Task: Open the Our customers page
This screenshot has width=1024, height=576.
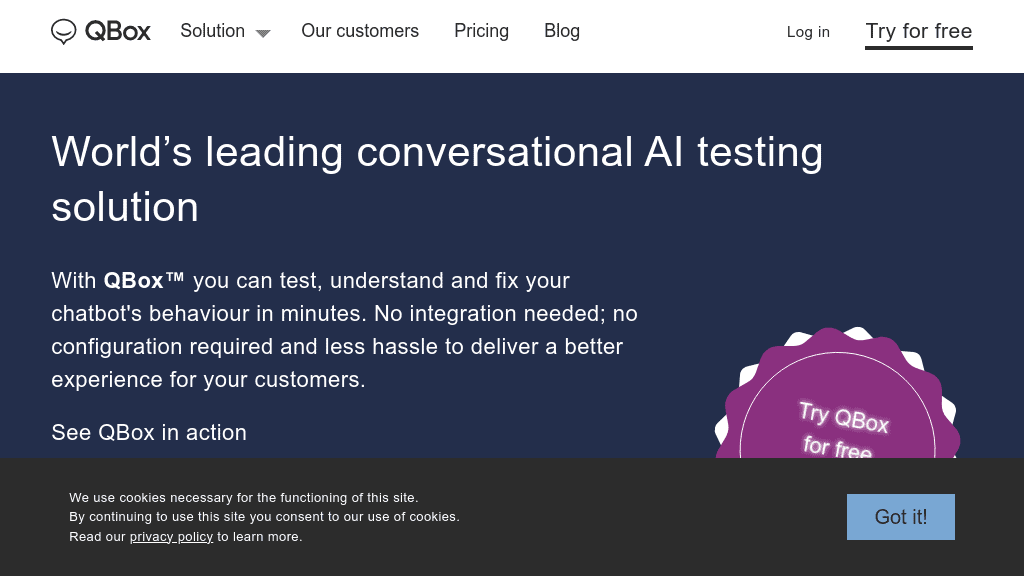Action: [360, 31]
